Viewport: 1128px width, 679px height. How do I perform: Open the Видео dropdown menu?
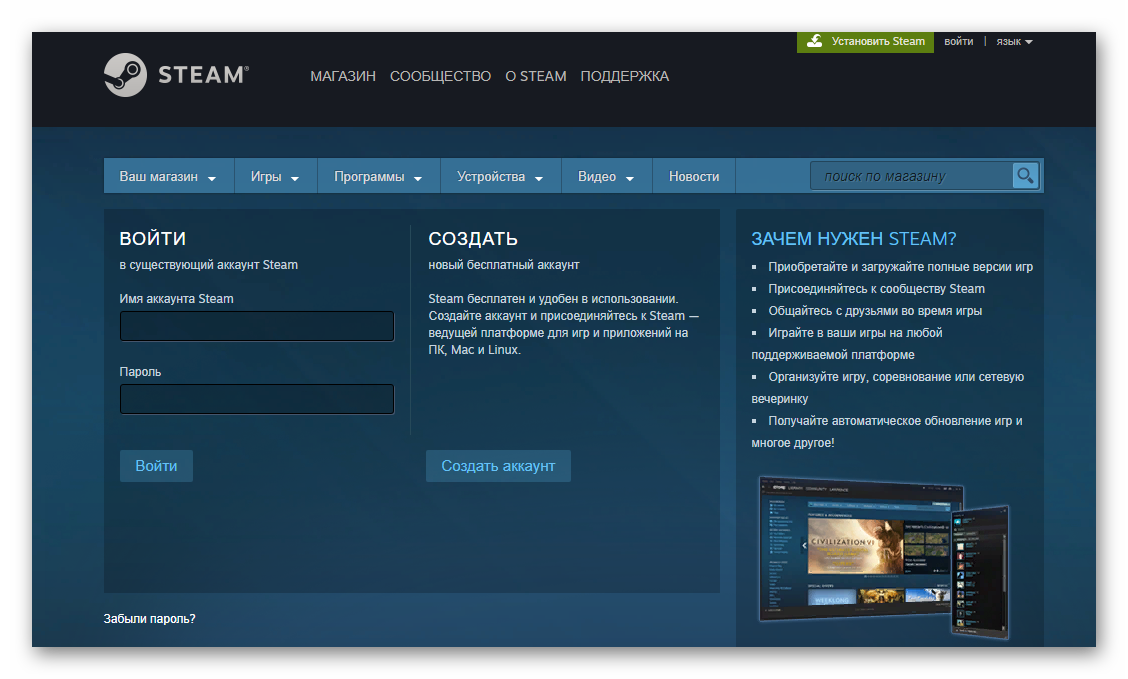[x=606, y=177]
